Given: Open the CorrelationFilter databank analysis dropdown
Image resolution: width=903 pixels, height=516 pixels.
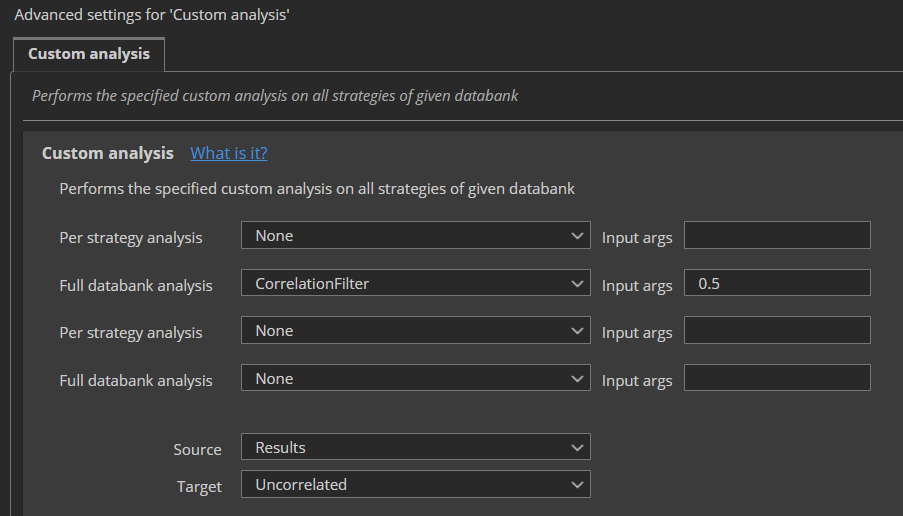Looking at the screenshot, I should [x=416, y=283].
